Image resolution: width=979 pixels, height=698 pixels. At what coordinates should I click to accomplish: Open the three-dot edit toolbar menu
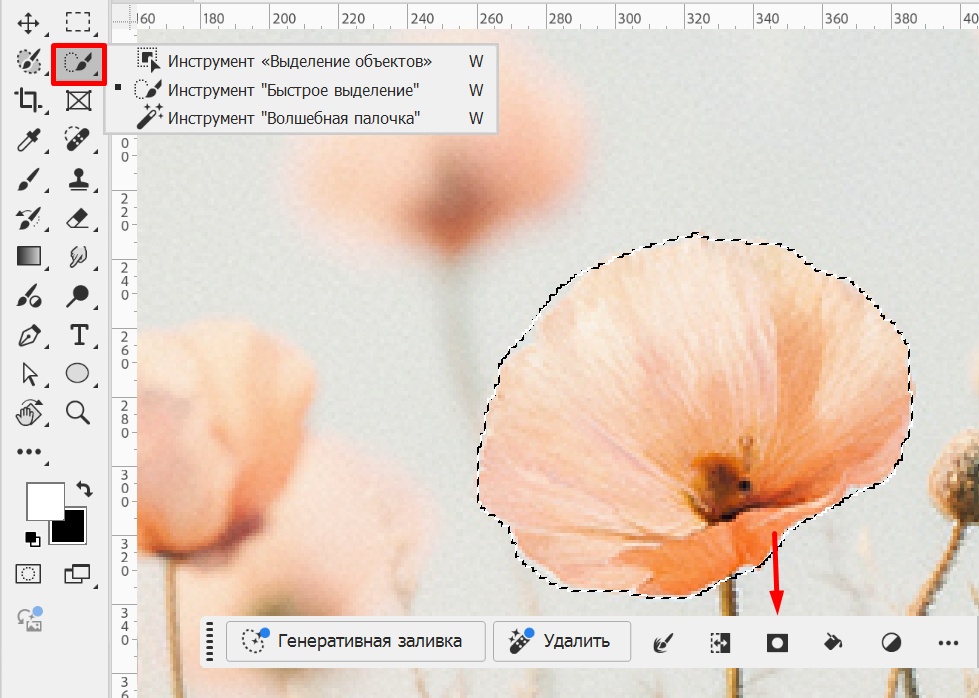(29, 452)
